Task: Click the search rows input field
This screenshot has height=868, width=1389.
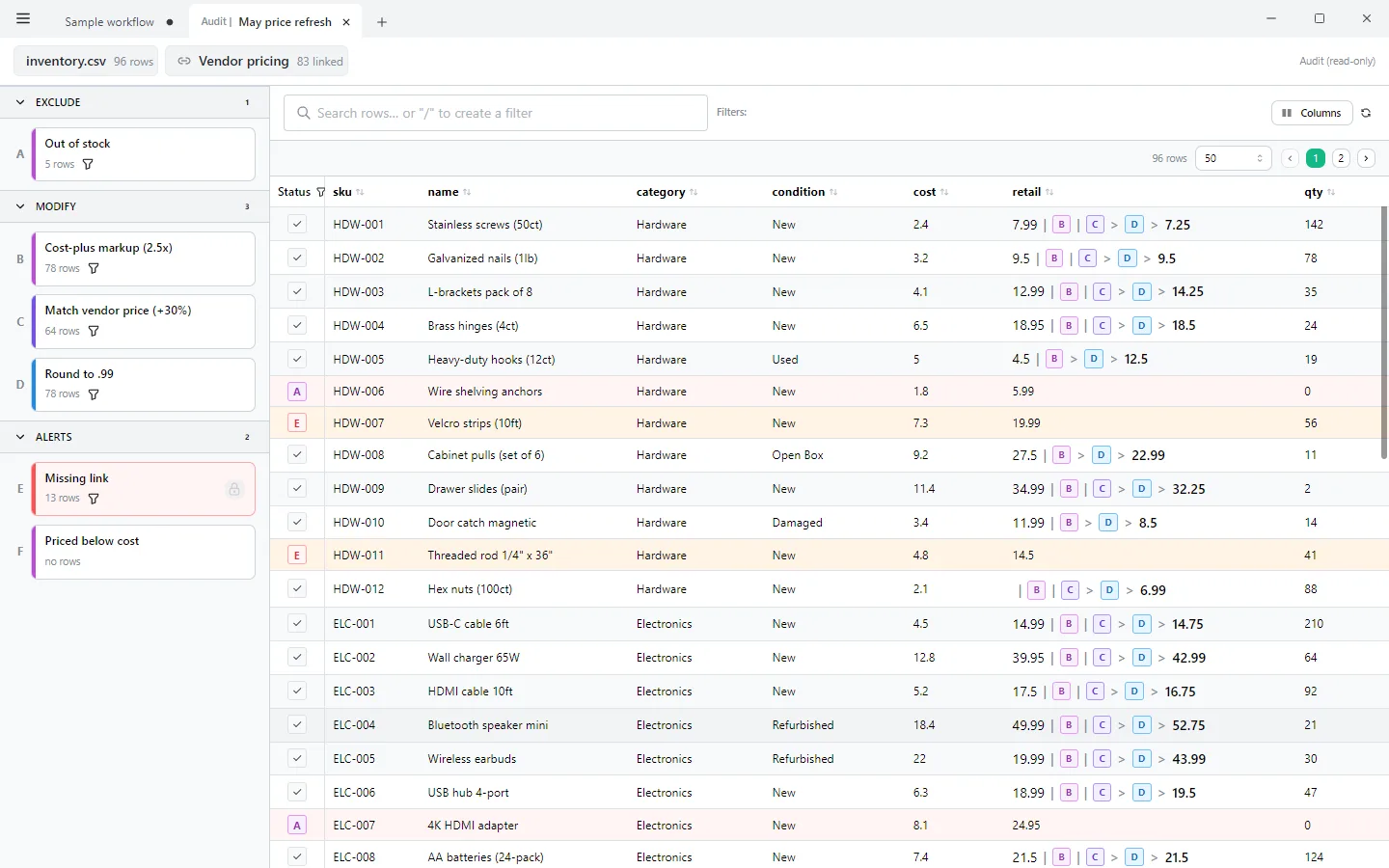Action: click(x=496, y=113)
